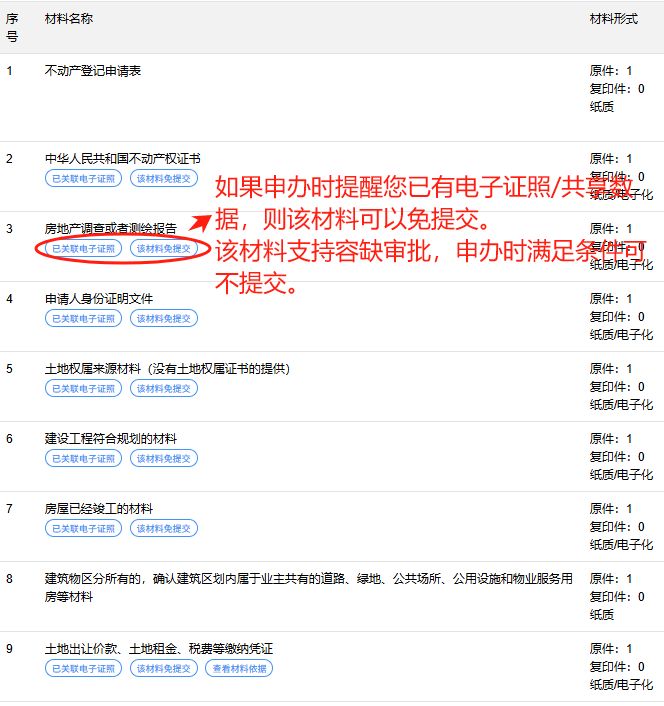This screenshot has height=706, width=664.
Task: Click 已关联电子证照 tag under 房屋已经竣工的材料
Action: (x=84, y=528)
